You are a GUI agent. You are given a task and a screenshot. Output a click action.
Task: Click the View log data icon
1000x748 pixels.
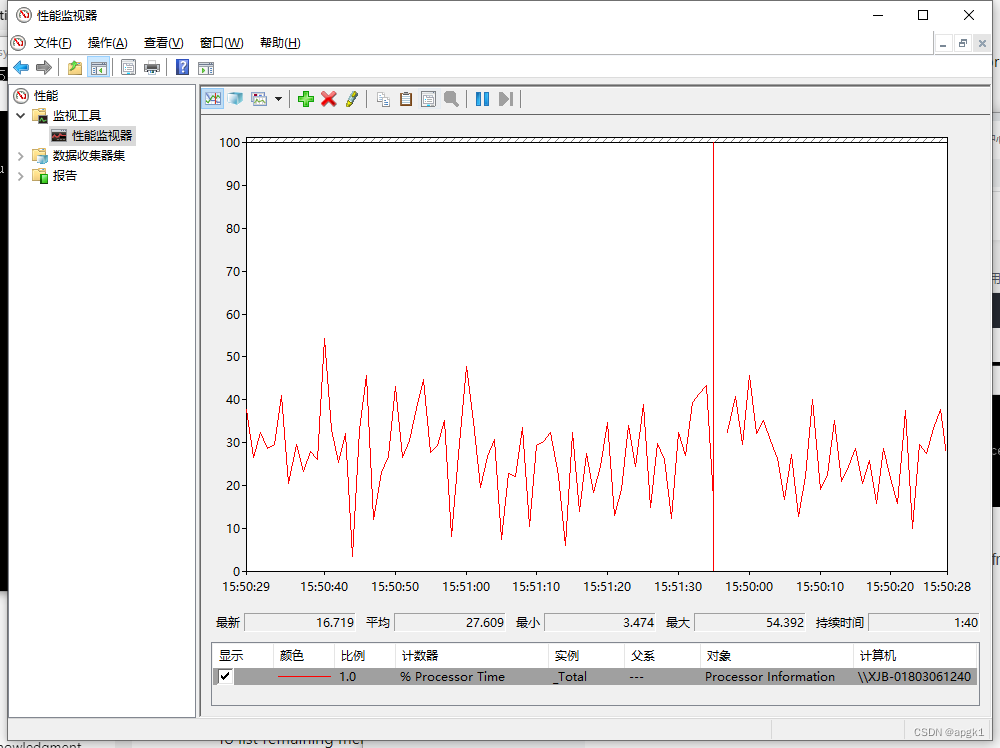point(235,99)
